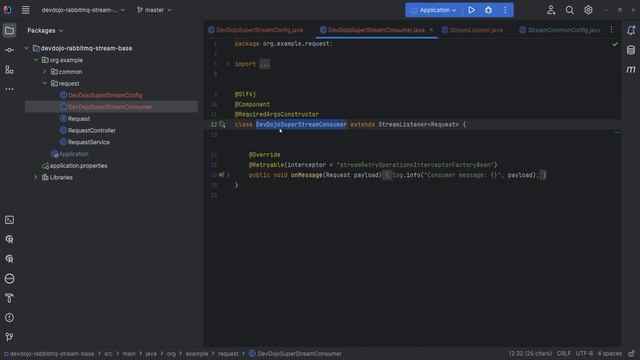Open IDE settings gear
Viewport: 640px width, 360px height.
[x=588, y=10]
